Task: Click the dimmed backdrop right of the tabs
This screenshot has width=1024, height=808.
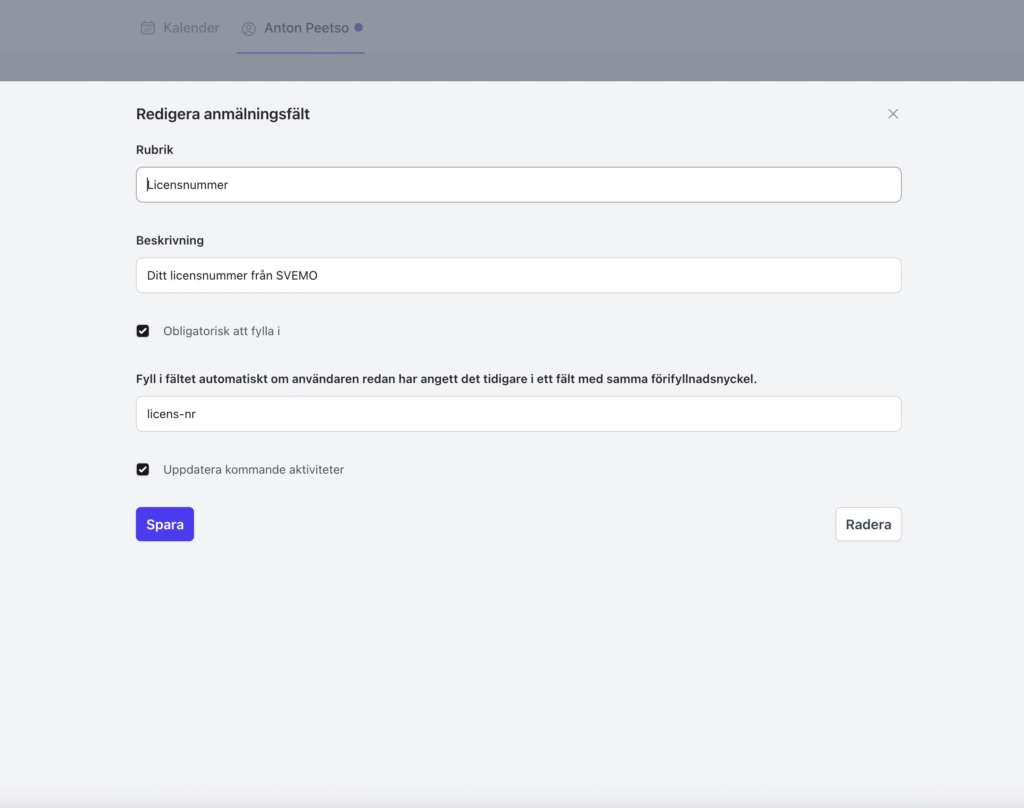Action: (700, 35)
